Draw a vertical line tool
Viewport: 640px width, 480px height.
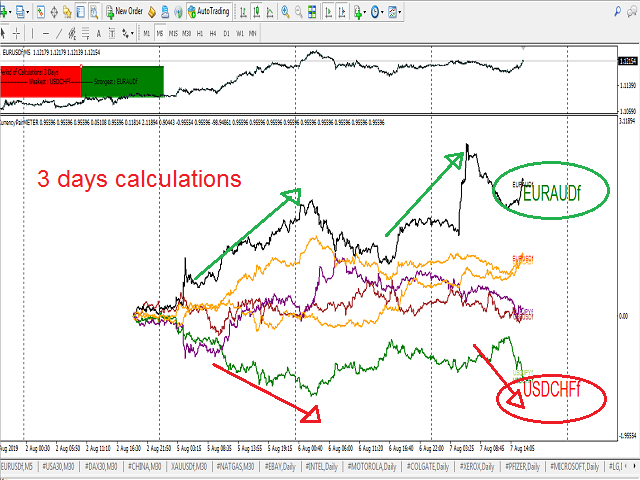click(x=32, y=33)
